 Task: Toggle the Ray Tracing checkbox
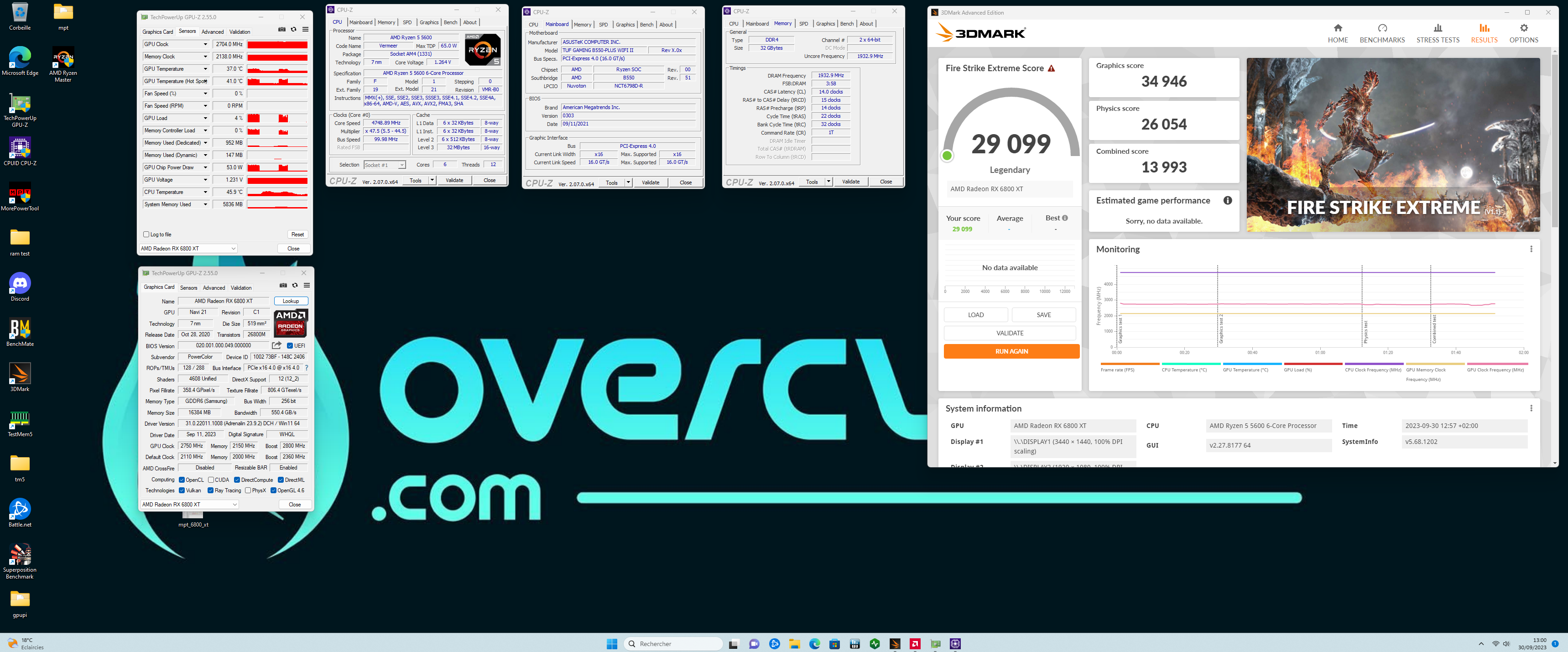coord(211,490)
